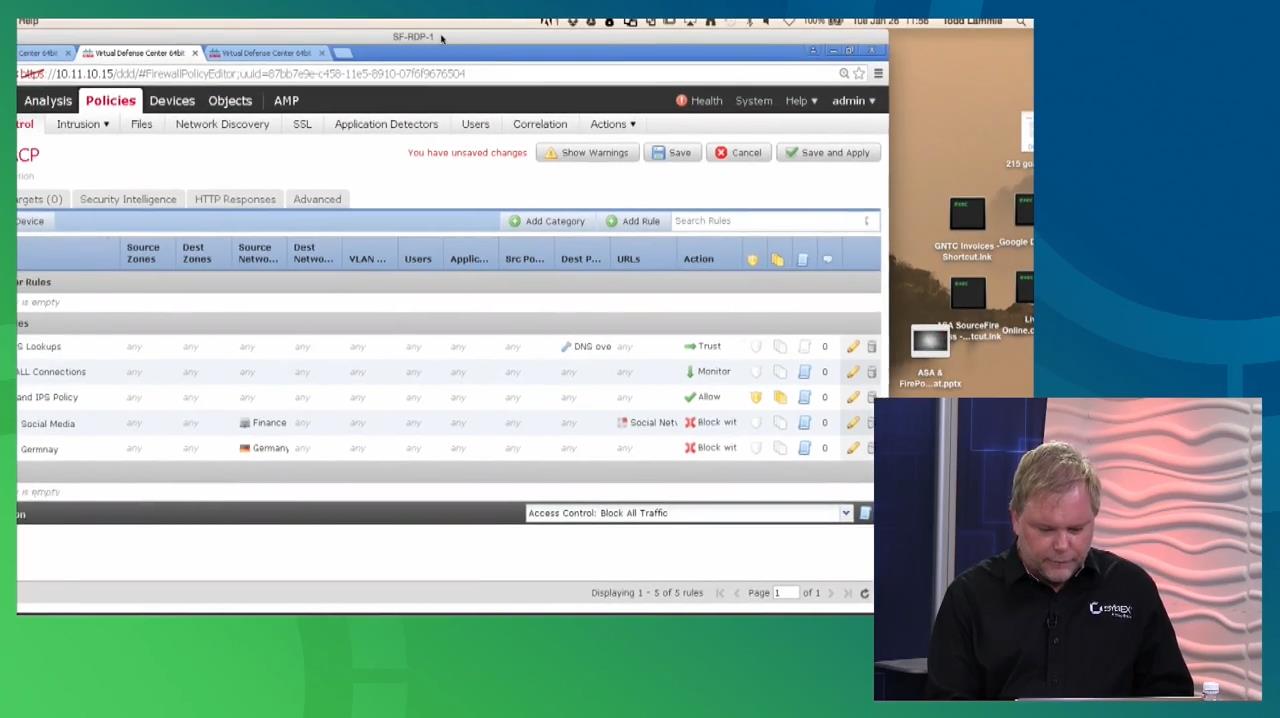
Task: Click the Save and Apply button
Action: tap(828, 153)
